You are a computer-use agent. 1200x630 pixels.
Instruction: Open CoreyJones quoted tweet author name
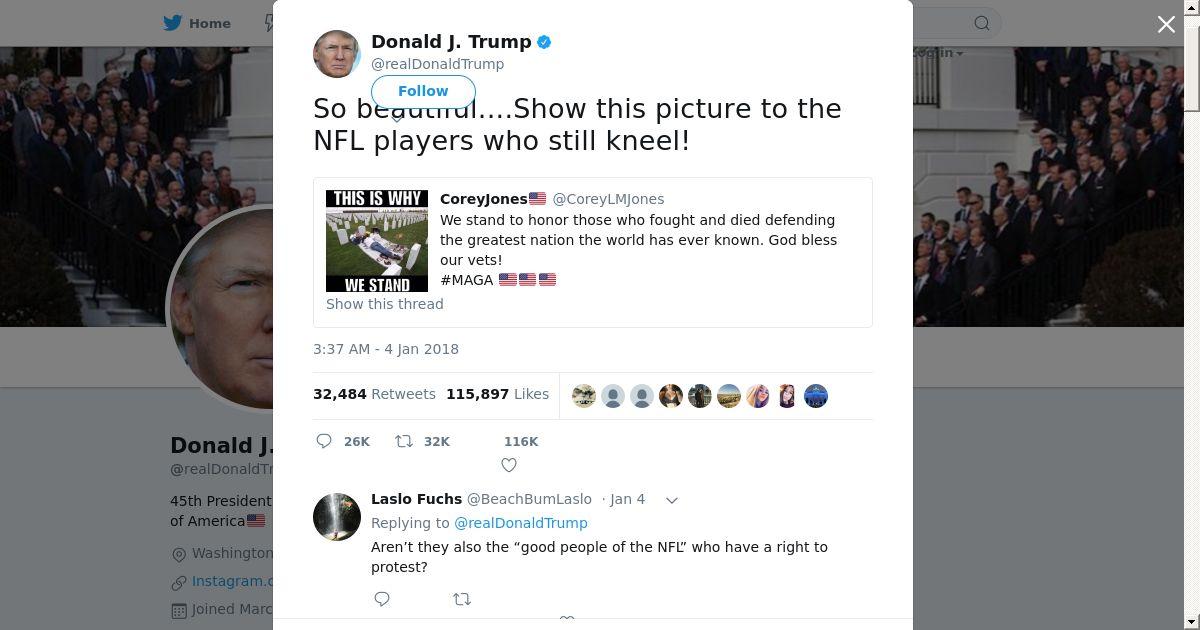pos(493,199)
